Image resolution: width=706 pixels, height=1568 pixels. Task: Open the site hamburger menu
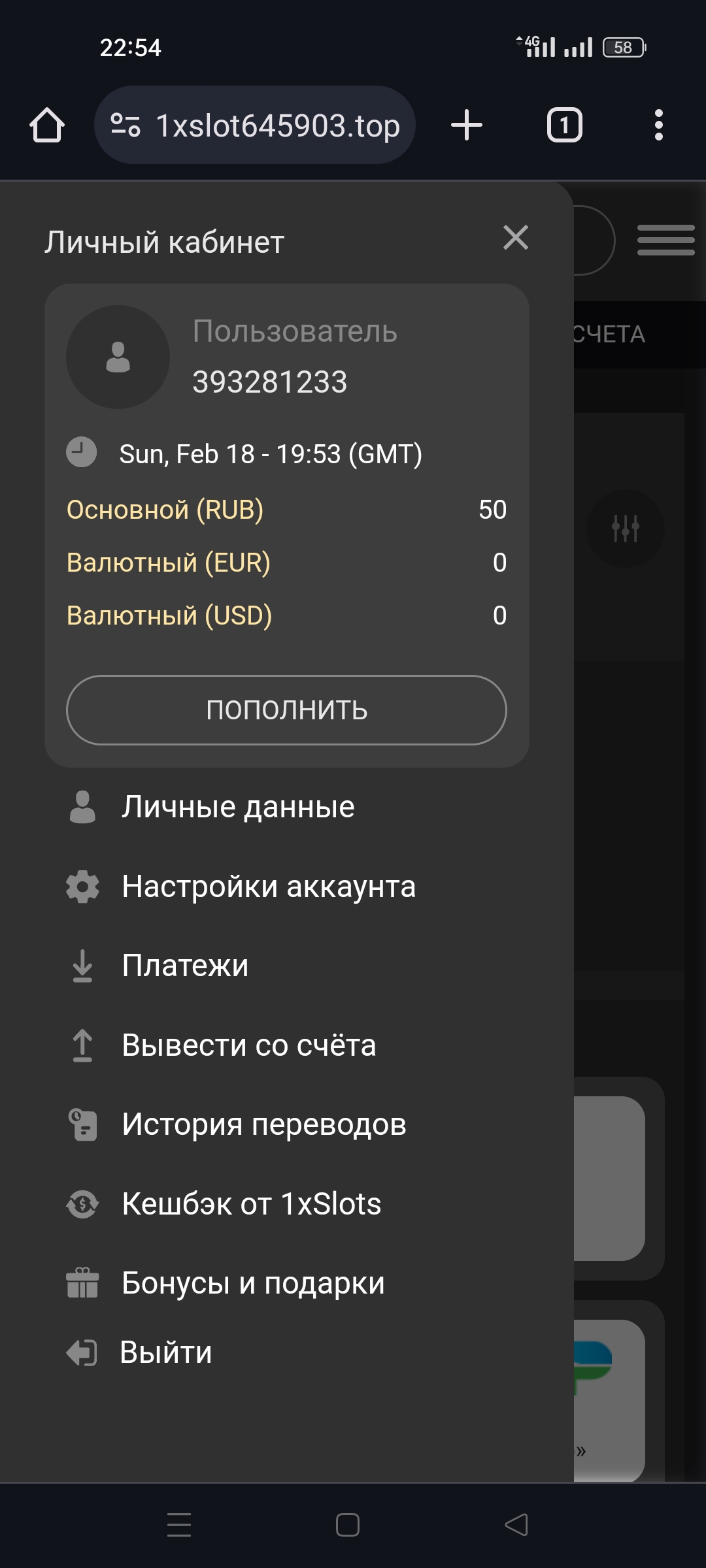coord(665,240)
